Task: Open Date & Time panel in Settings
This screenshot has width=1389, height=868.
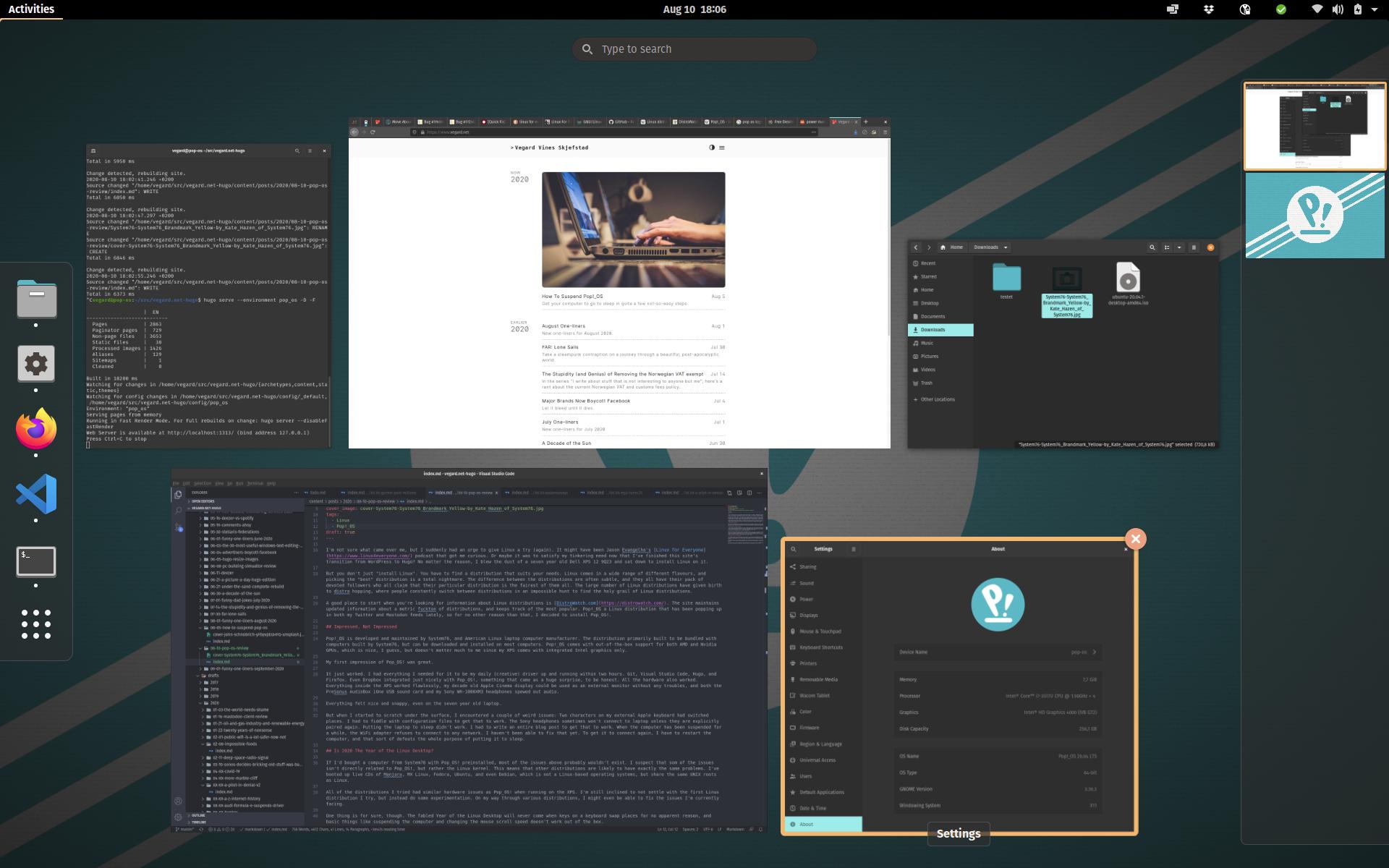Action: [x=823, y=808]
